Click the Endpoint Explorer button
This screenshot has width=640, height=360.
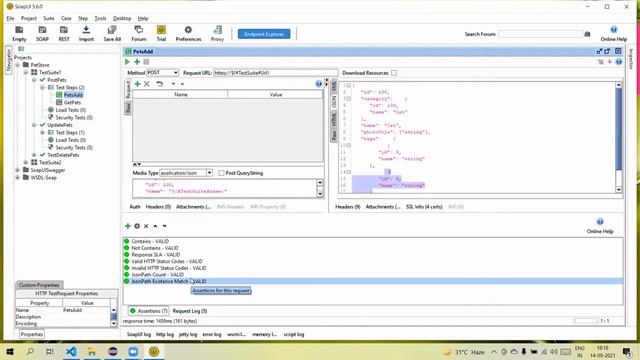coord(264,34)
